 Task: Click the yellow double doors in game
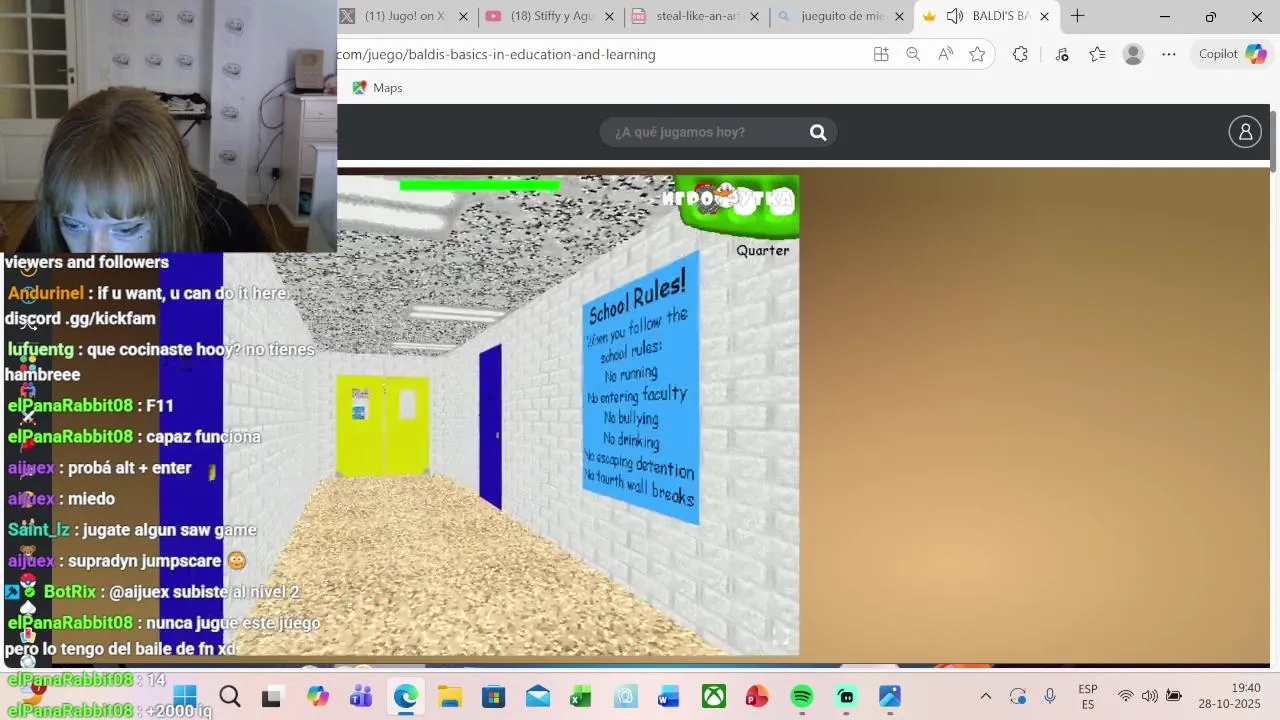(382, 425)
